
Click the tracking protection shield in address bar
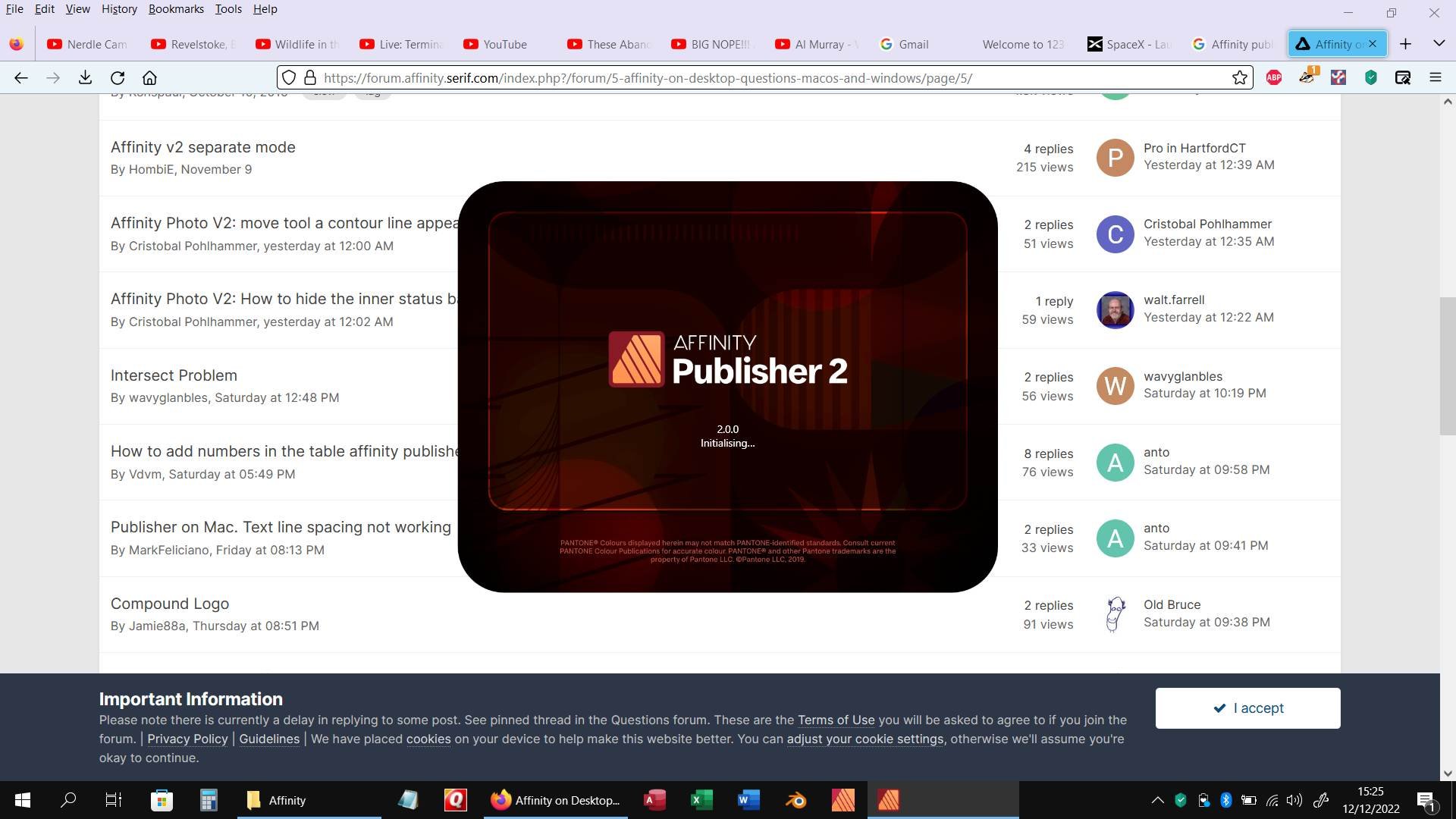pyautogui.click(x=289, y=77)
